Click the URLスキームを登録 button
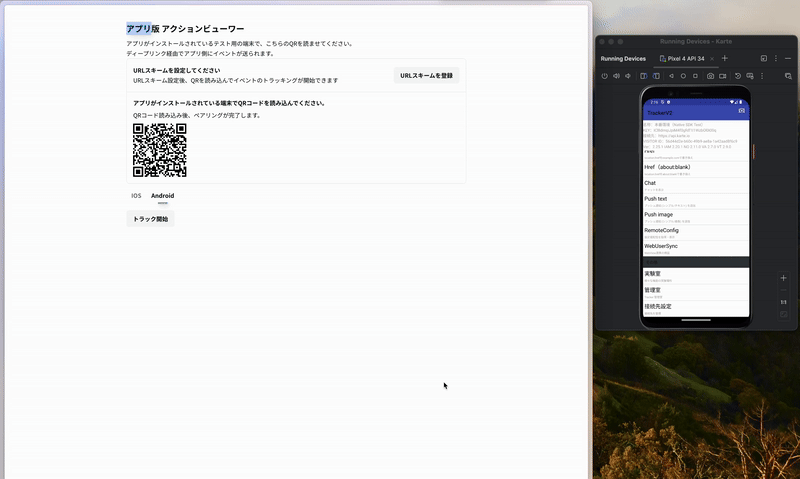Viewport: 800px width, 479px height. click(426, 75)
